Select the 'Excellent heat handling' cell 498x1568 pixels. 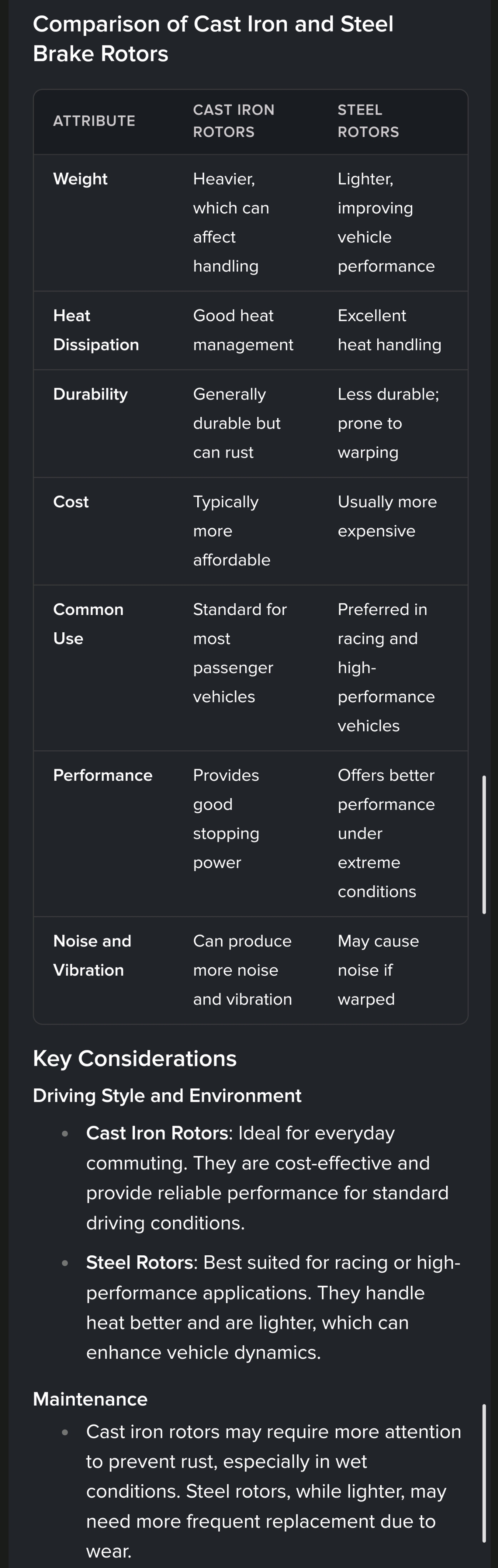[x=389, y=330]
